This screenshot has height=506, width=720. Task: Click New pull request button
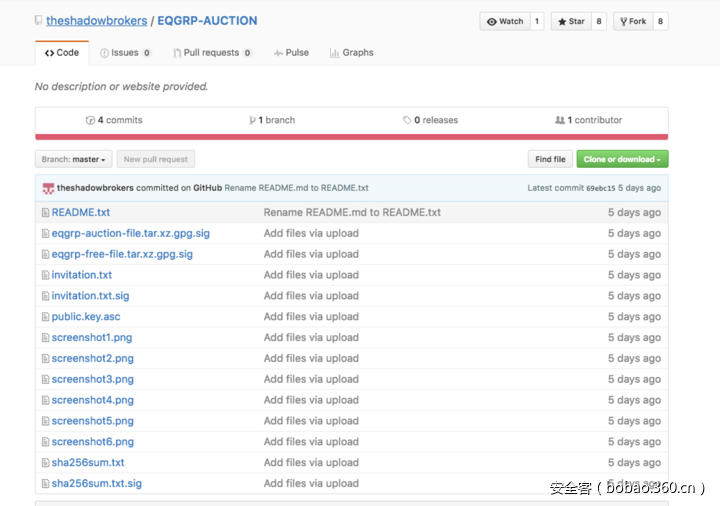(x=156, y=159)
